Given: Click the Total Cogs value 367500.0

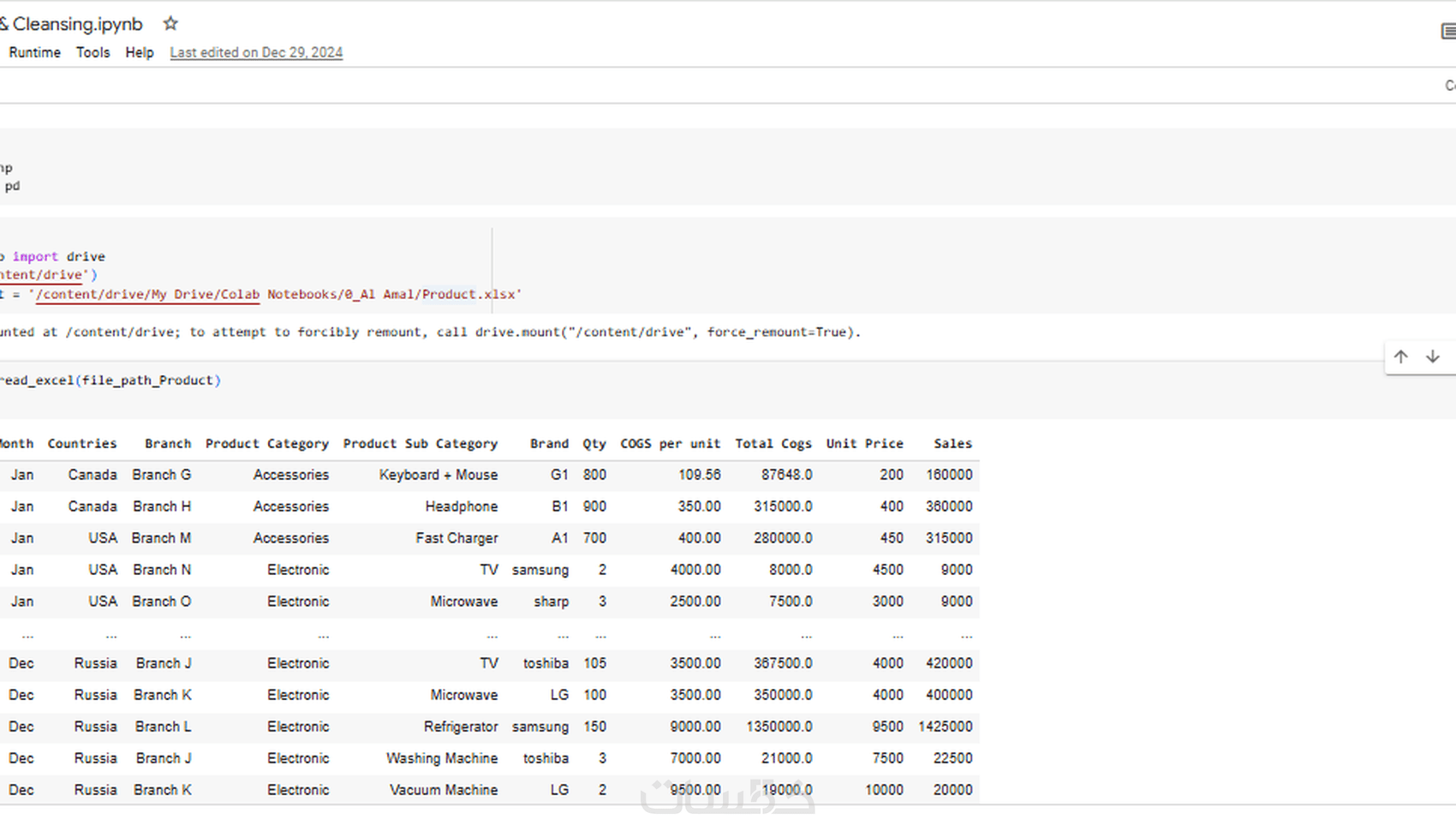Looking at the screenshot, I should tap(783, 663).
